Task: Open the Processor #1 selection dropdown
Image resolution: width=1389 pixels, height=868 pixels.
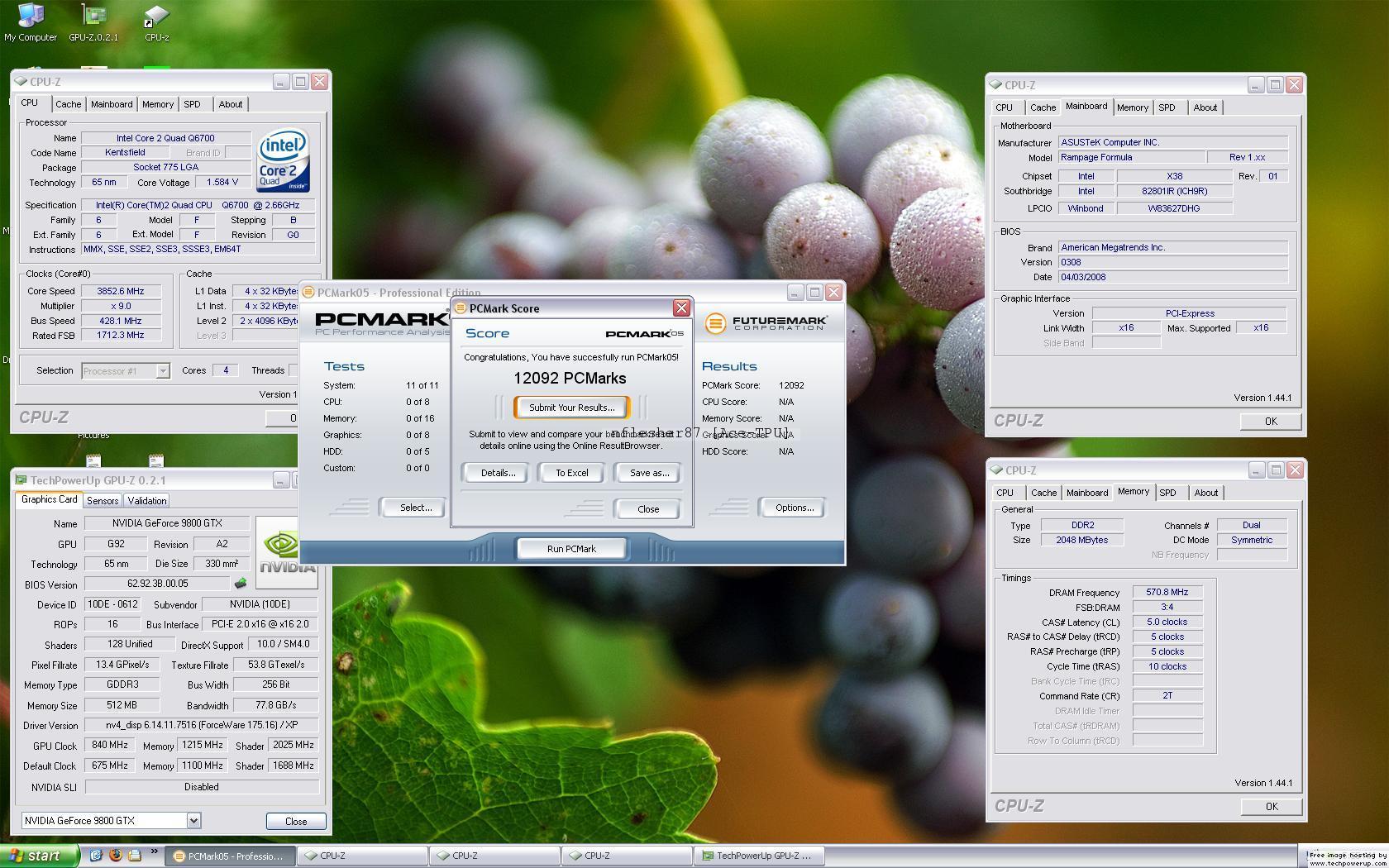Action: tap(126, 371)
